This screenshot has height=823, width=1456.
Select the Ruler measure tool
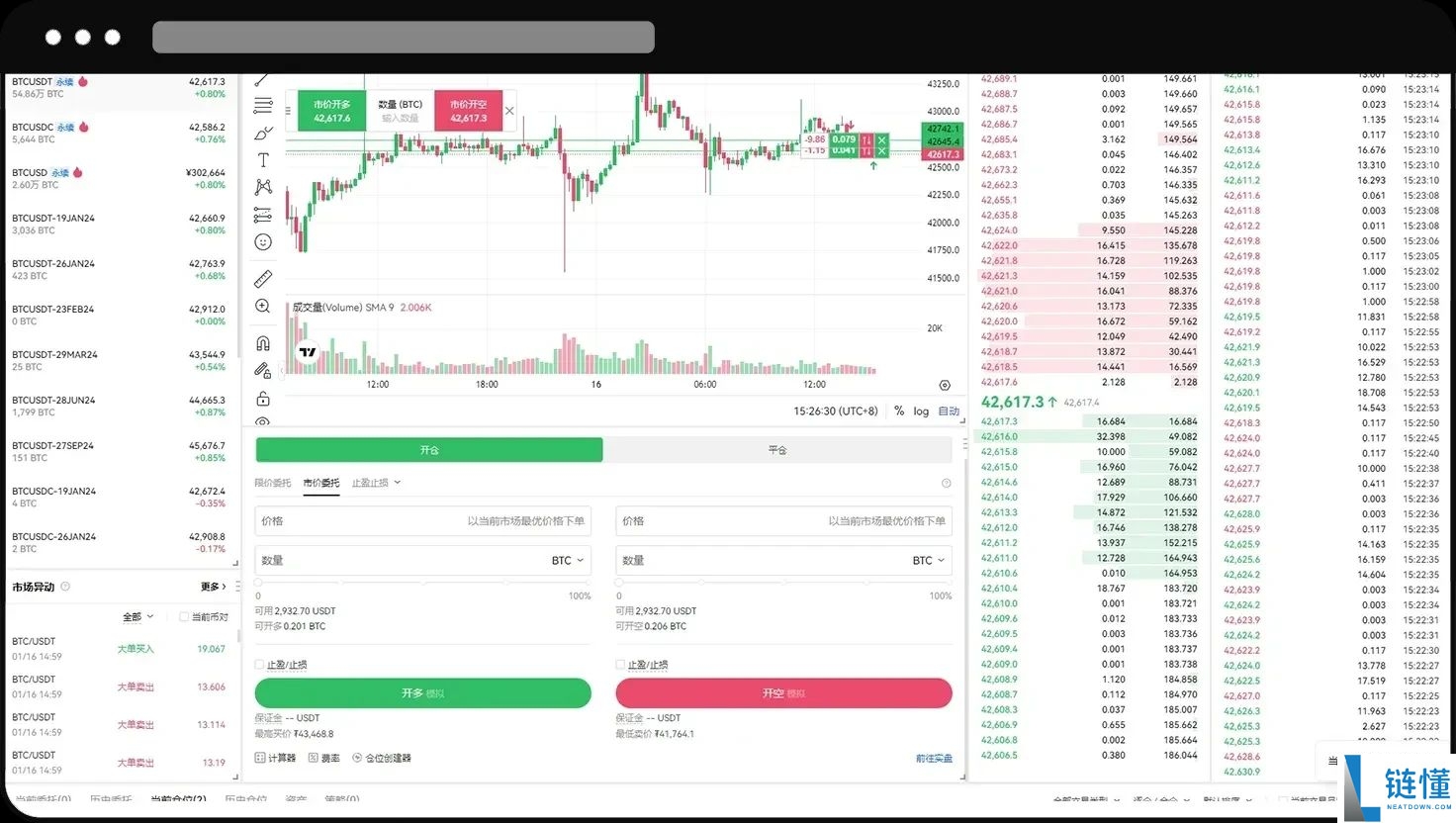tap(261, 278)
